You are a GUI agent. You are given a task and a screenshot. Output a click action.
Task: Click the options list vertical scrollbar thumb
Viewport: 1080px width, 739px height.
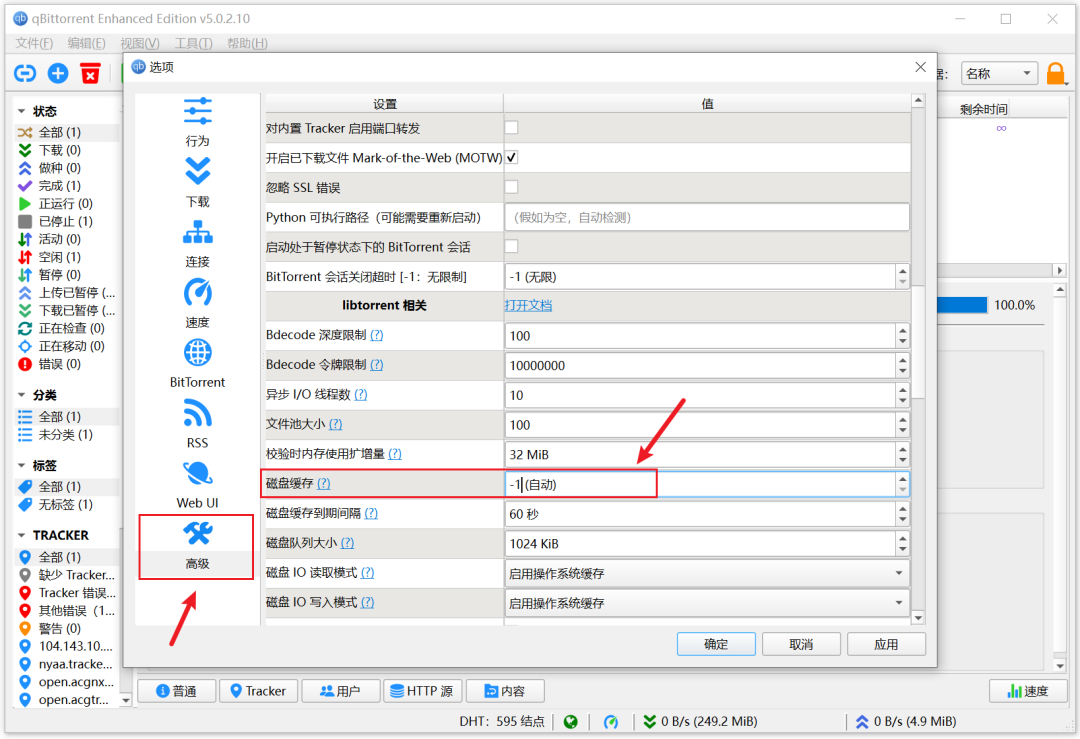tap(917, 341)
